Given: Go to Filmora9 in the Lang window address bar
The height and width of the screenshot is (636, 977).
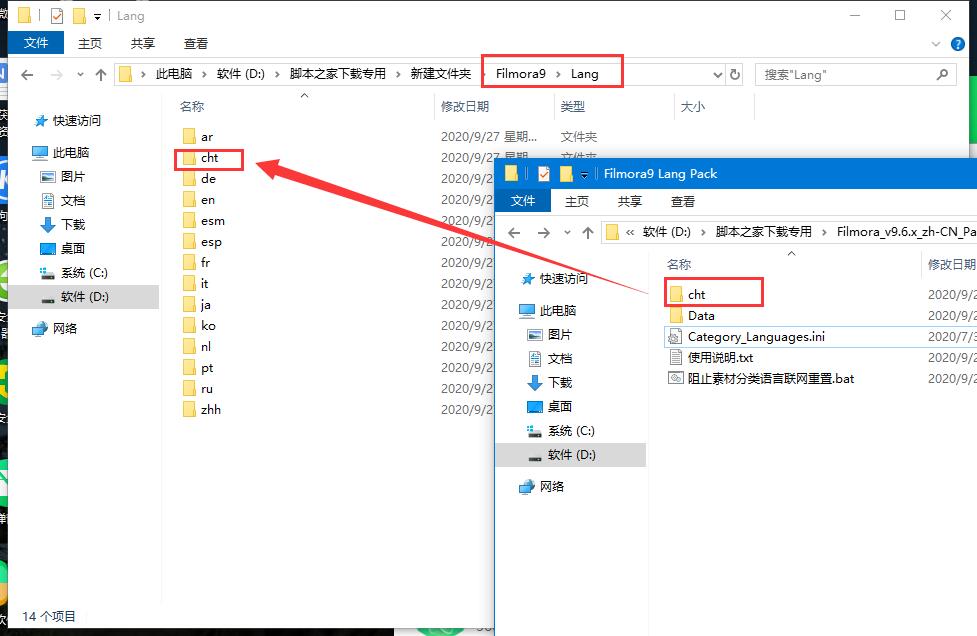Looking at the screenshot, I should coord(520,74).
